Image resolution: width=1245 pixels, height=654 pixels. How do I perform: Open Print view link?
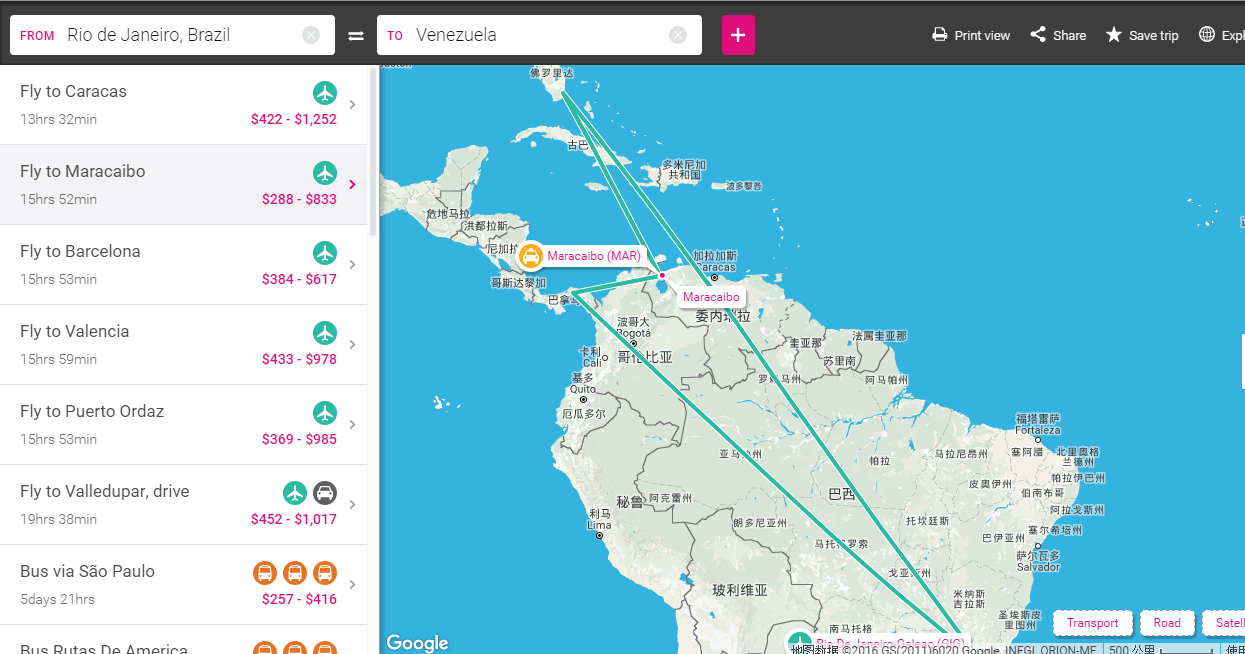[x=982, y=35]
